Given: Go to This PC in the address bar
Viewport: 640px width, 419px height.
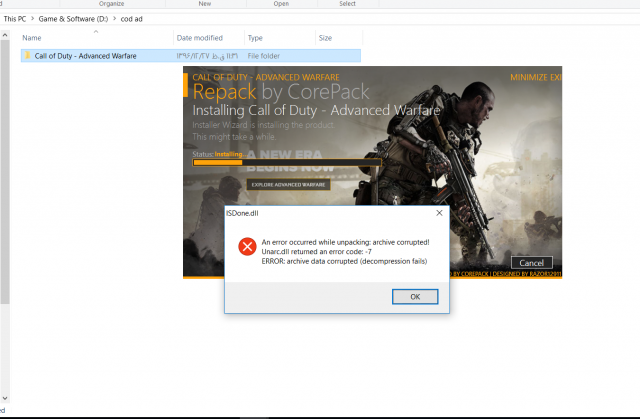Looking at the screenshot, I should pos(15,19).
